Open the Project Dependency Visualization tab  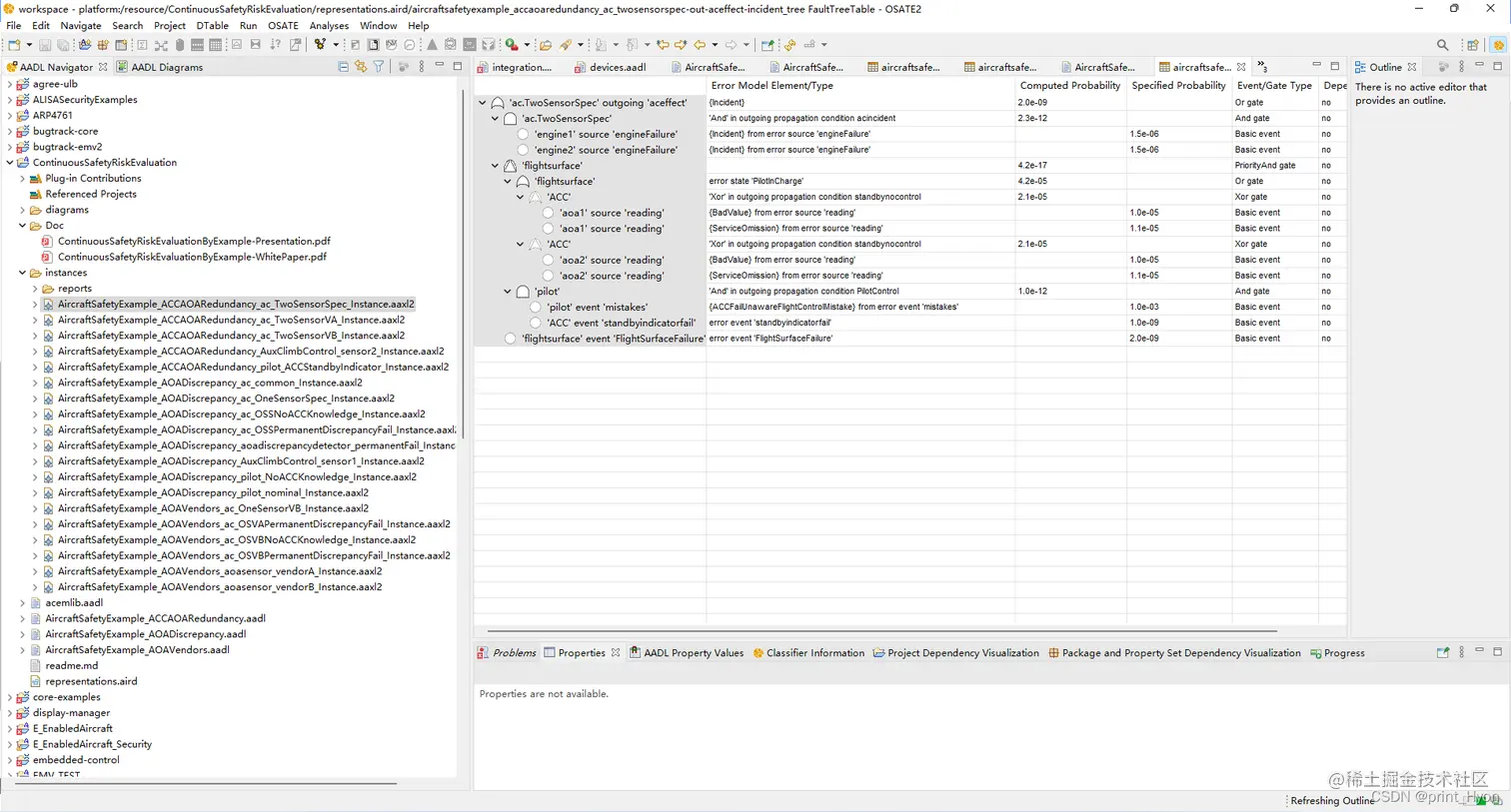pos(956,653)
